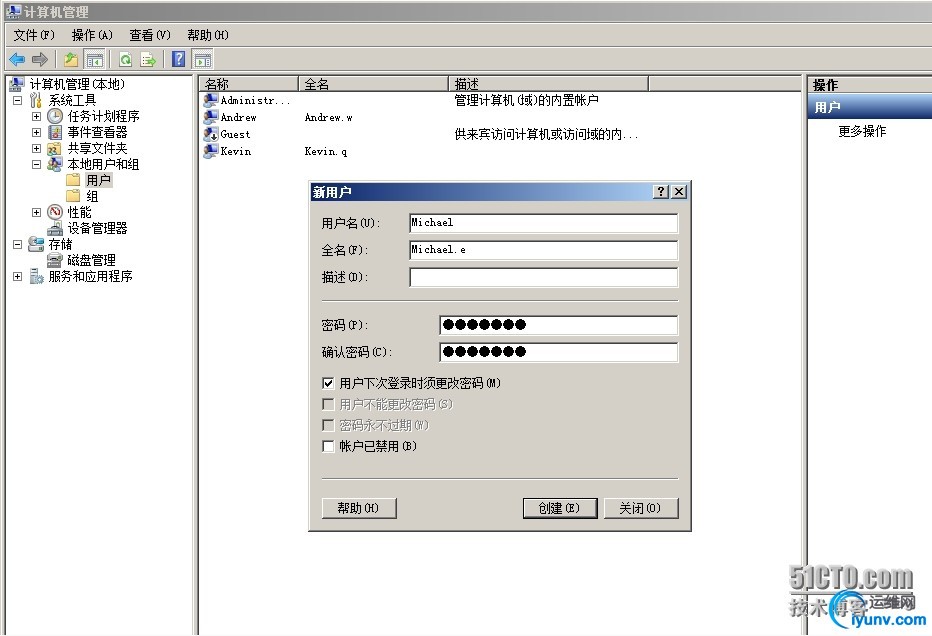
Task: Click the dialog's title bar help question mark
Action: click(660, 191)
